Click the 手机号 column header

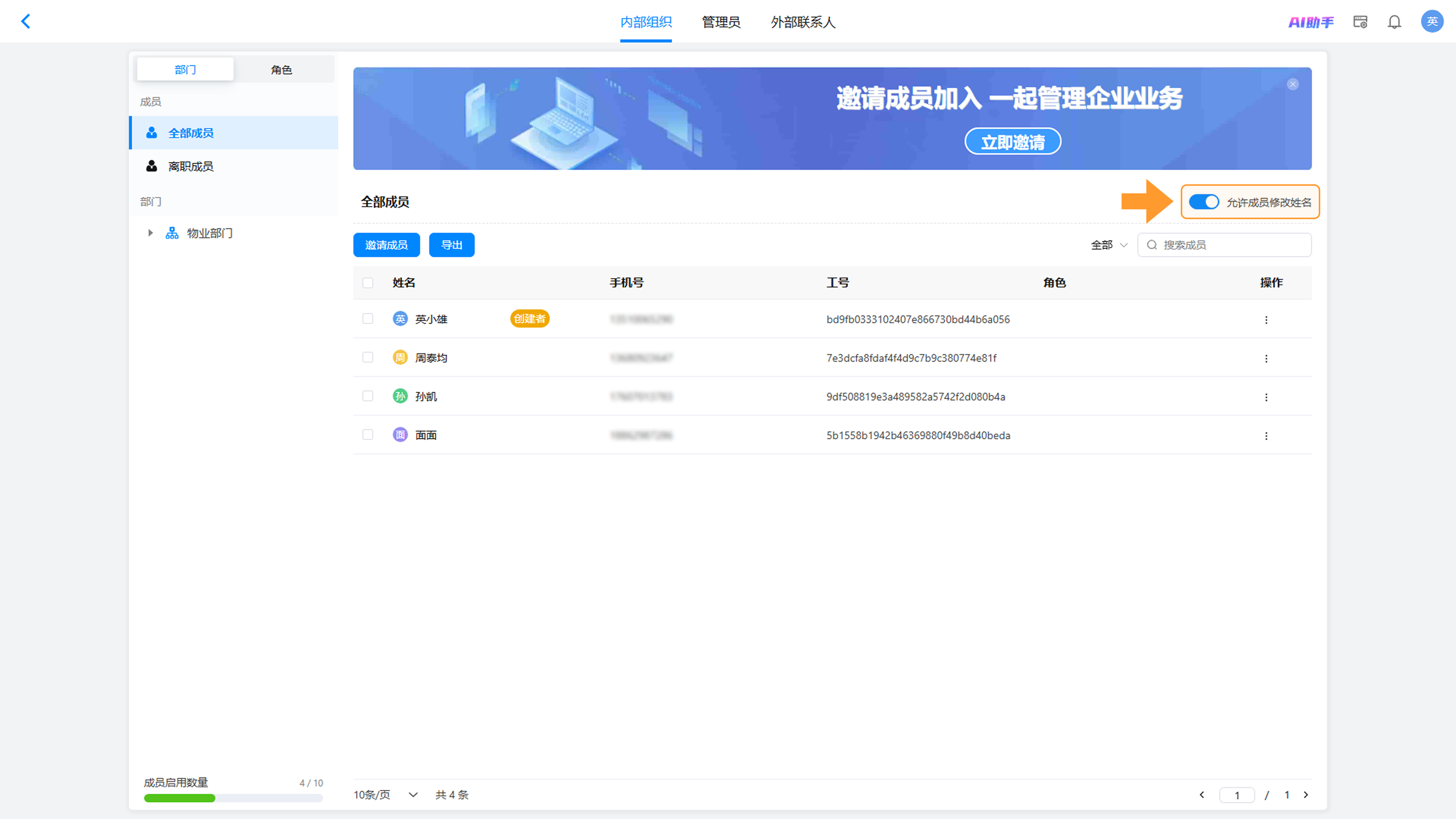pyautogui.click(x=626, y=282)
